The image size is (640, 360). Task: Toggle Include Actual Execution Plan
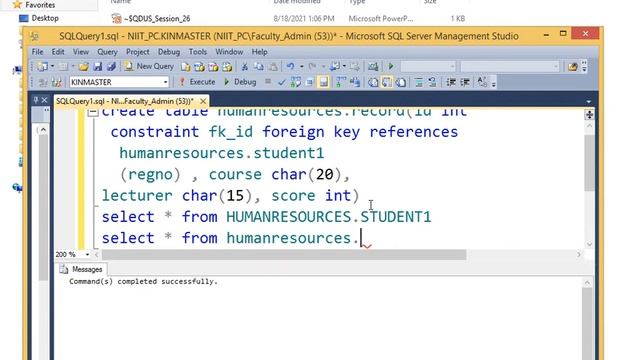coord(340,82)
